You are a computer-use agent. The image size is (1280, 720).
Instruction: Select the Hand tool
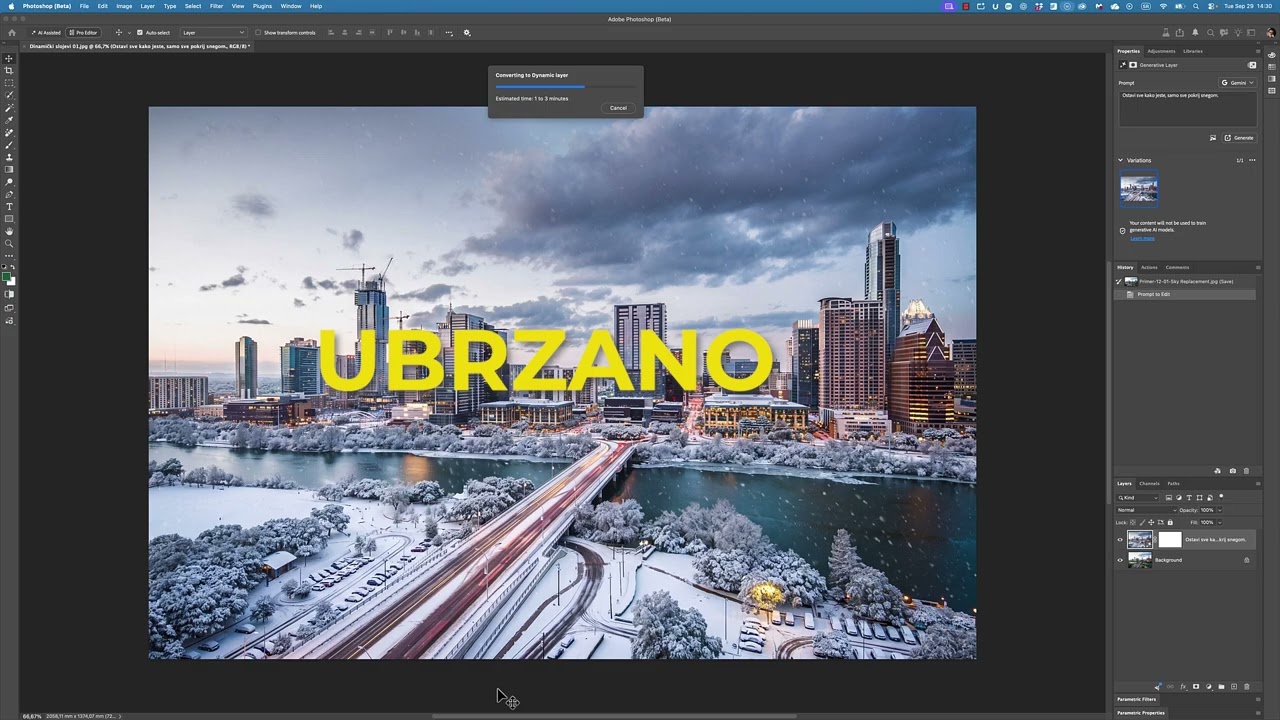click(9, 231)
